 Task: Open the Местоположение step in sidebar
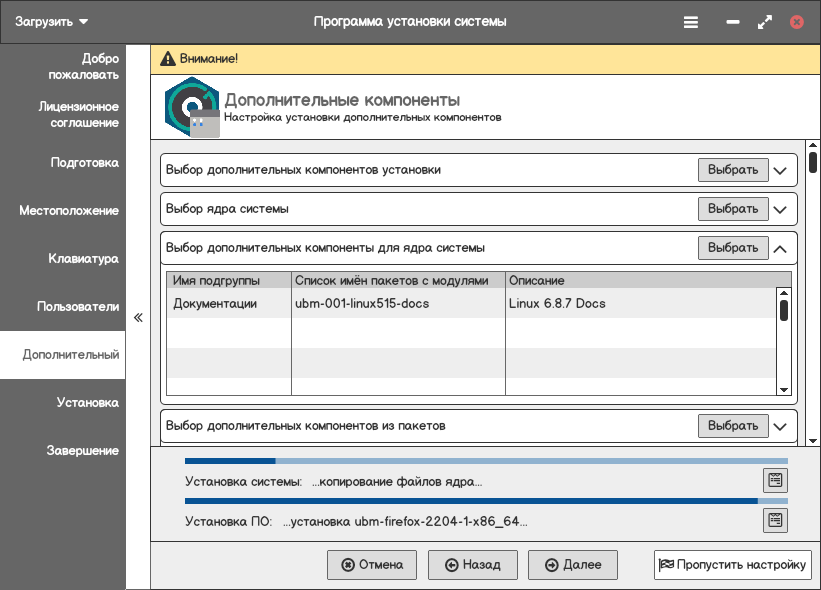pos(69,211)
